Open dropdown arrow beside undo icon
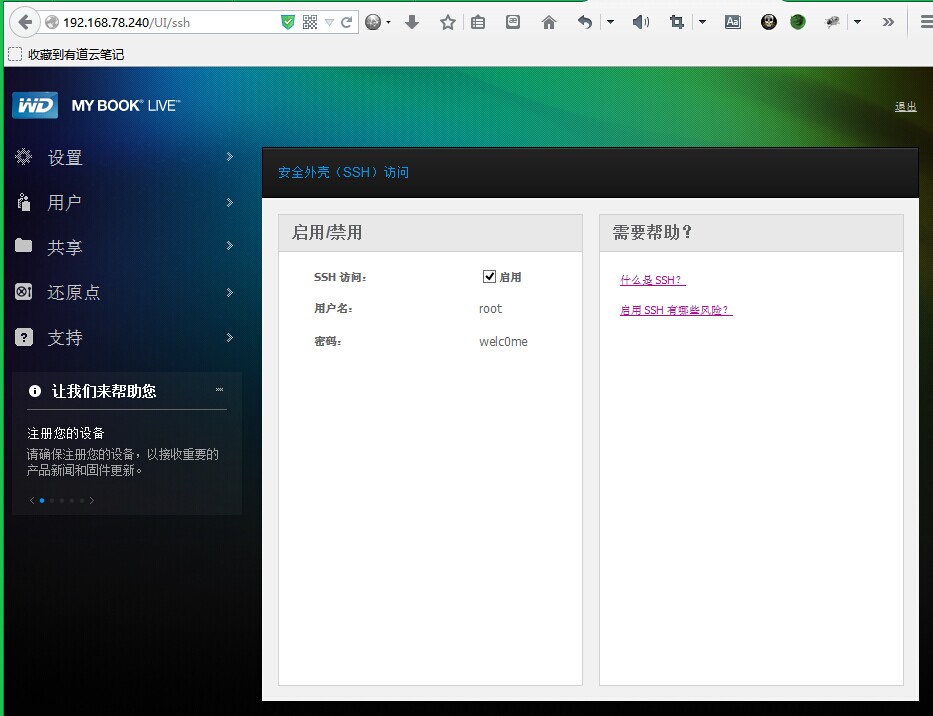This screenshot has height=716, width=933. pos(610,23)
